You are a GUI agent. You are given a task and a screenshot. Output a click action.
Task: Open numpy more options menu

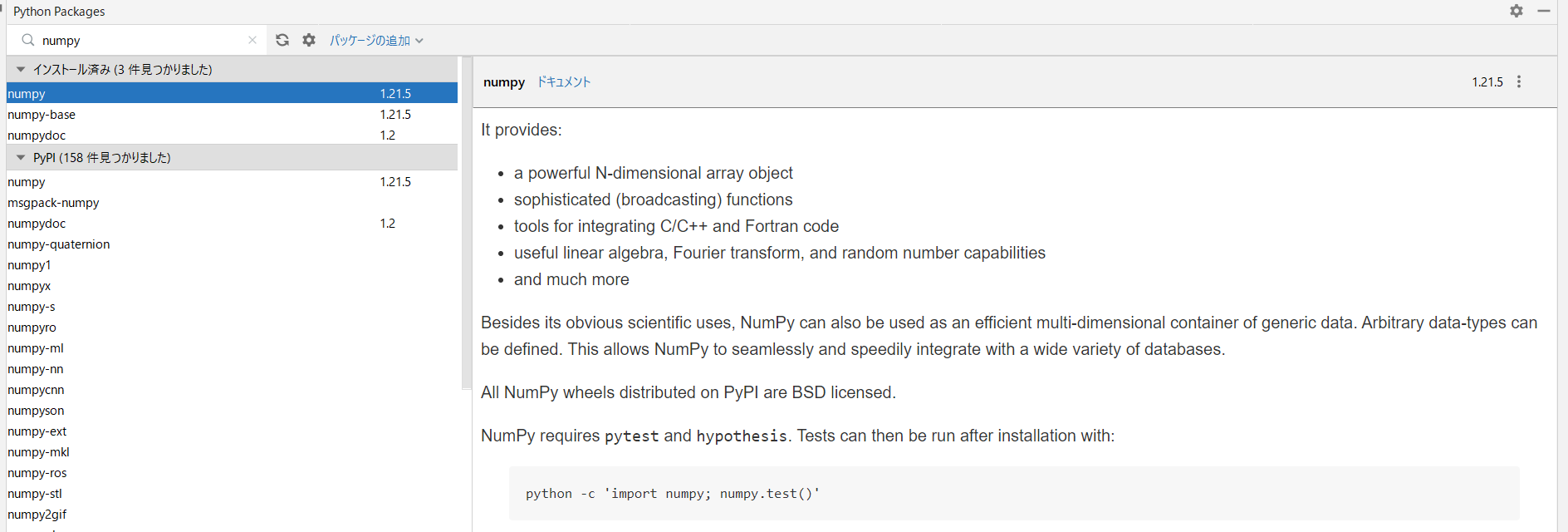point(1519,82)
